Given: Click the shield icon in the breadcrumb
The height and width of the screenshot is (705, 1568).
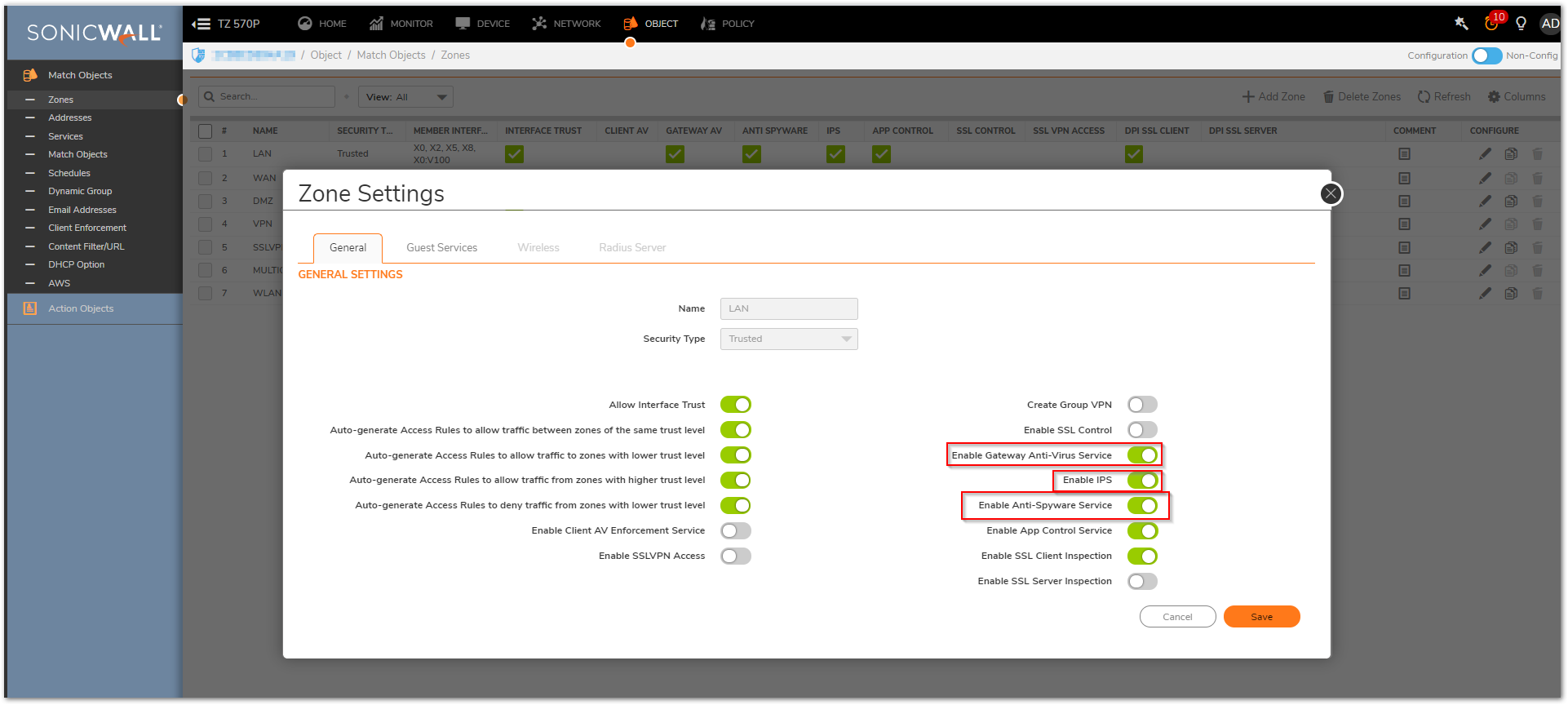Looking at the screenshot, I should point(198,55).
